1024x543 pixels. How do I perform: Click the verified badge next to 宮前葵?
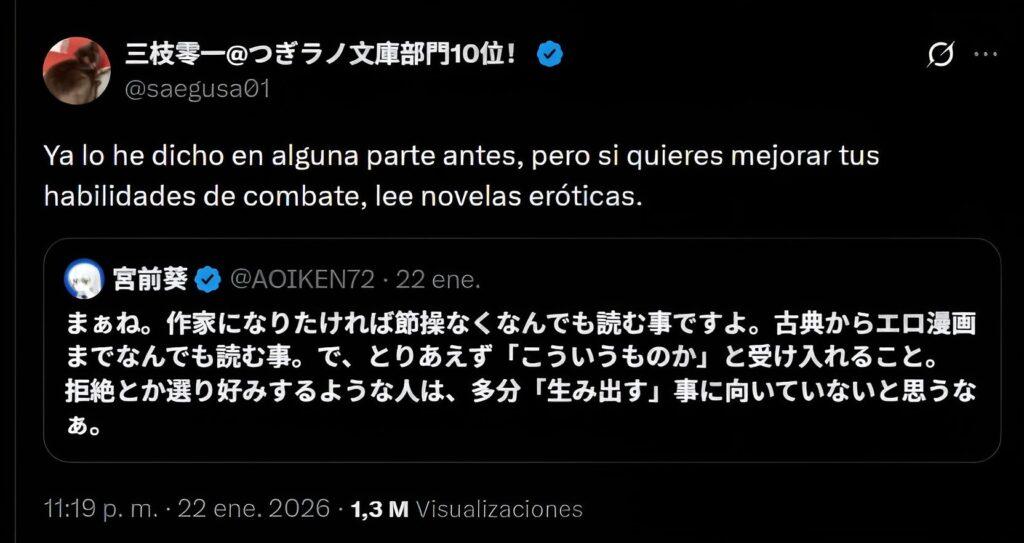(x=207, y=280)
